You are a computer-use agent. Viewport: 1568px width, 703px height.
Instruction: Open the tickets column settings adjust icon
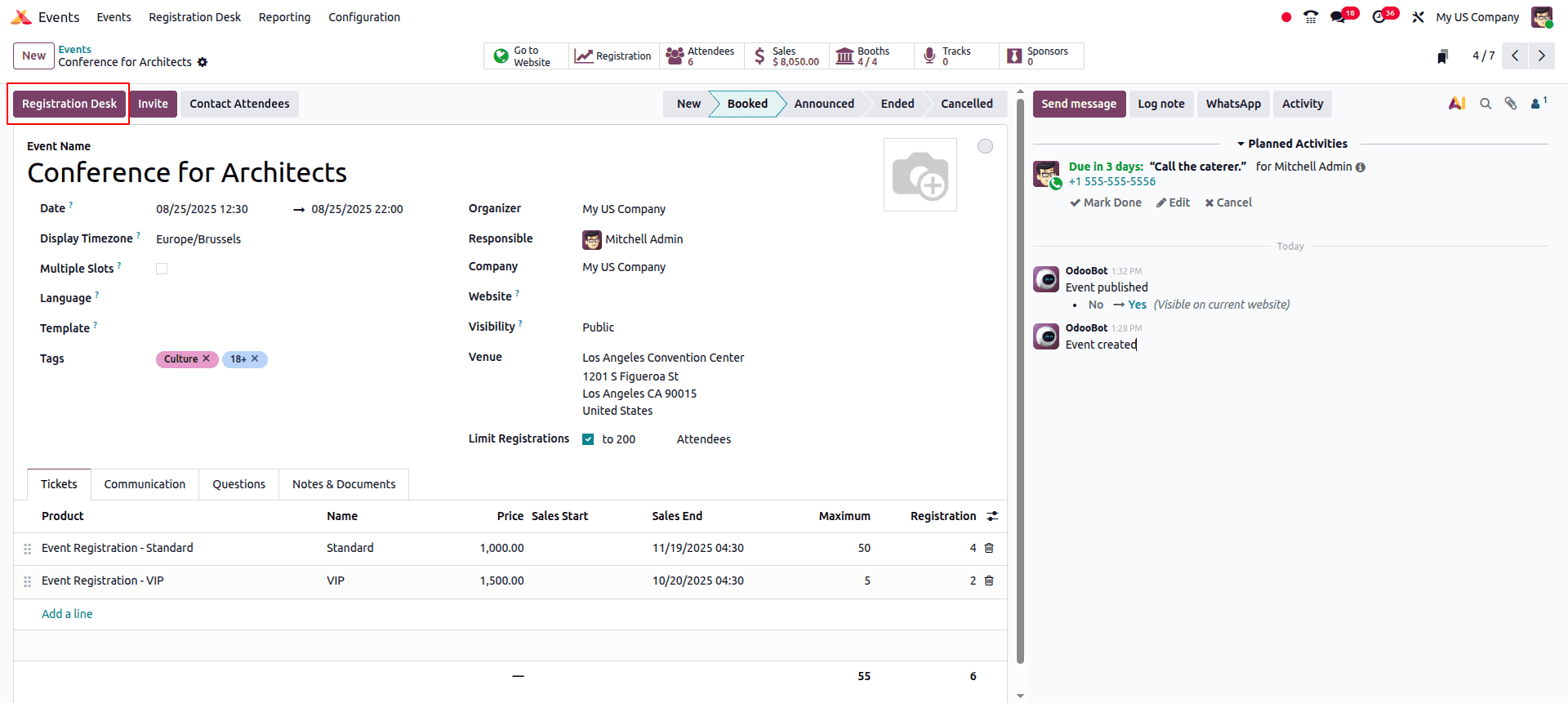(992, 516)
